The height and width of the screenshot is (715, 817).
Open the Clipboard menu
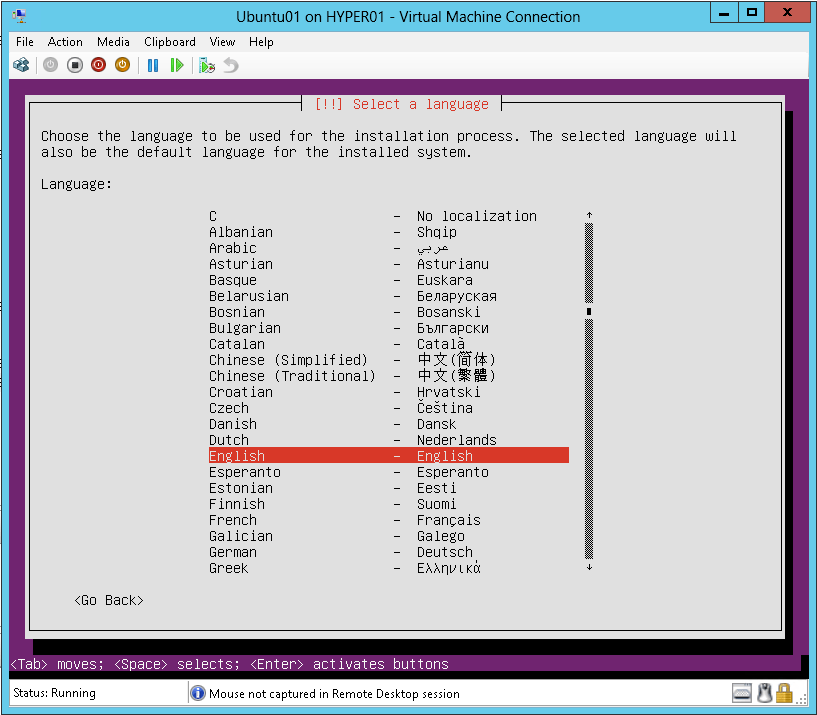pyautogui.click(x=170, y=42)
